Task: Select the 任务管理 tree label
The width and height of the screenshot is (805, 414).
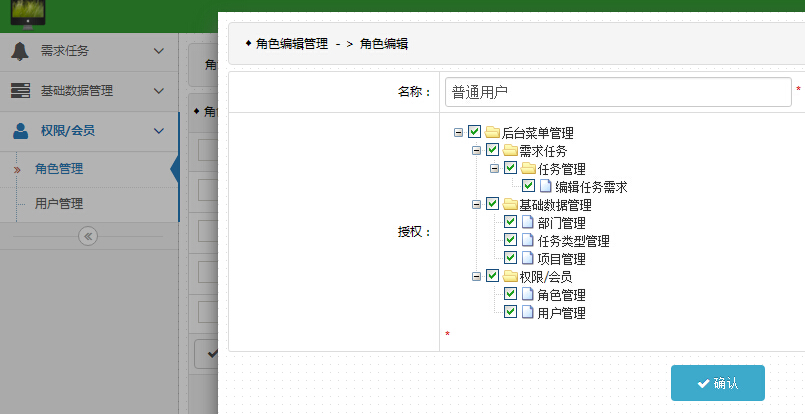Action: click(561, 169)
